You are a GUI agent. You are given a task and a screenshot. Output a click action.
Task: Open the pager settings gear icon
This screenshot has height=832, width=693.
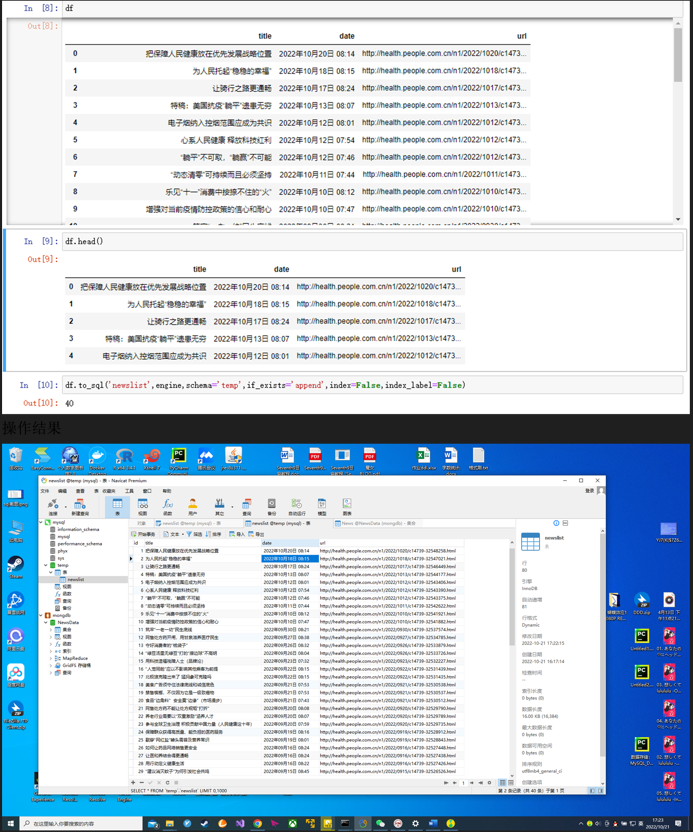click(x=489, y=782)
